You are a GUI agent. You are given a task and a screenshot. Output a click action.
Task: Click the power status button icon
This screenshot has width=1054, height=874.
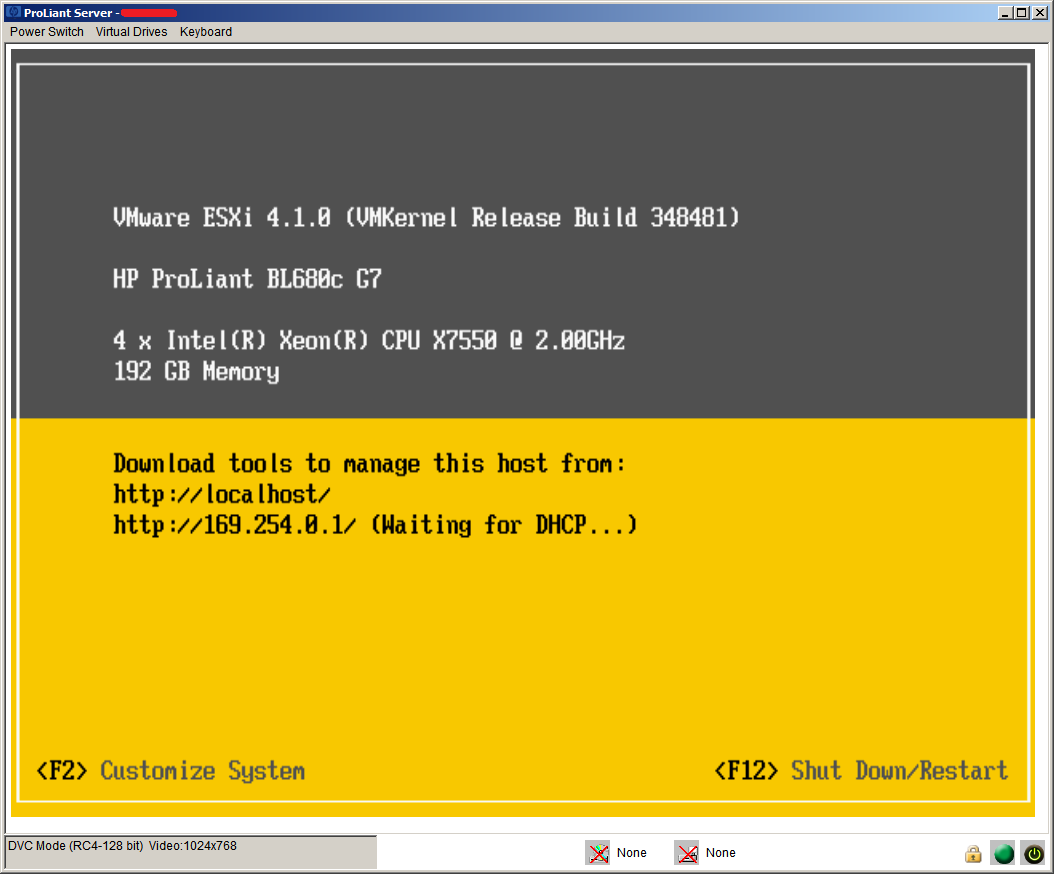tap(1033, 854)
